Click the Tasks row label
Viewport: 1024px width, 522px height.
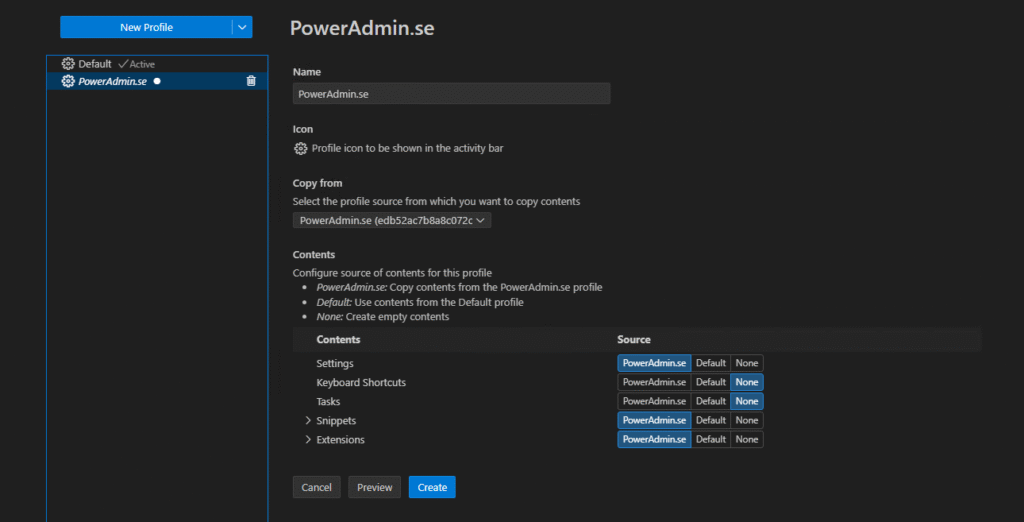[x=328, y=401]
